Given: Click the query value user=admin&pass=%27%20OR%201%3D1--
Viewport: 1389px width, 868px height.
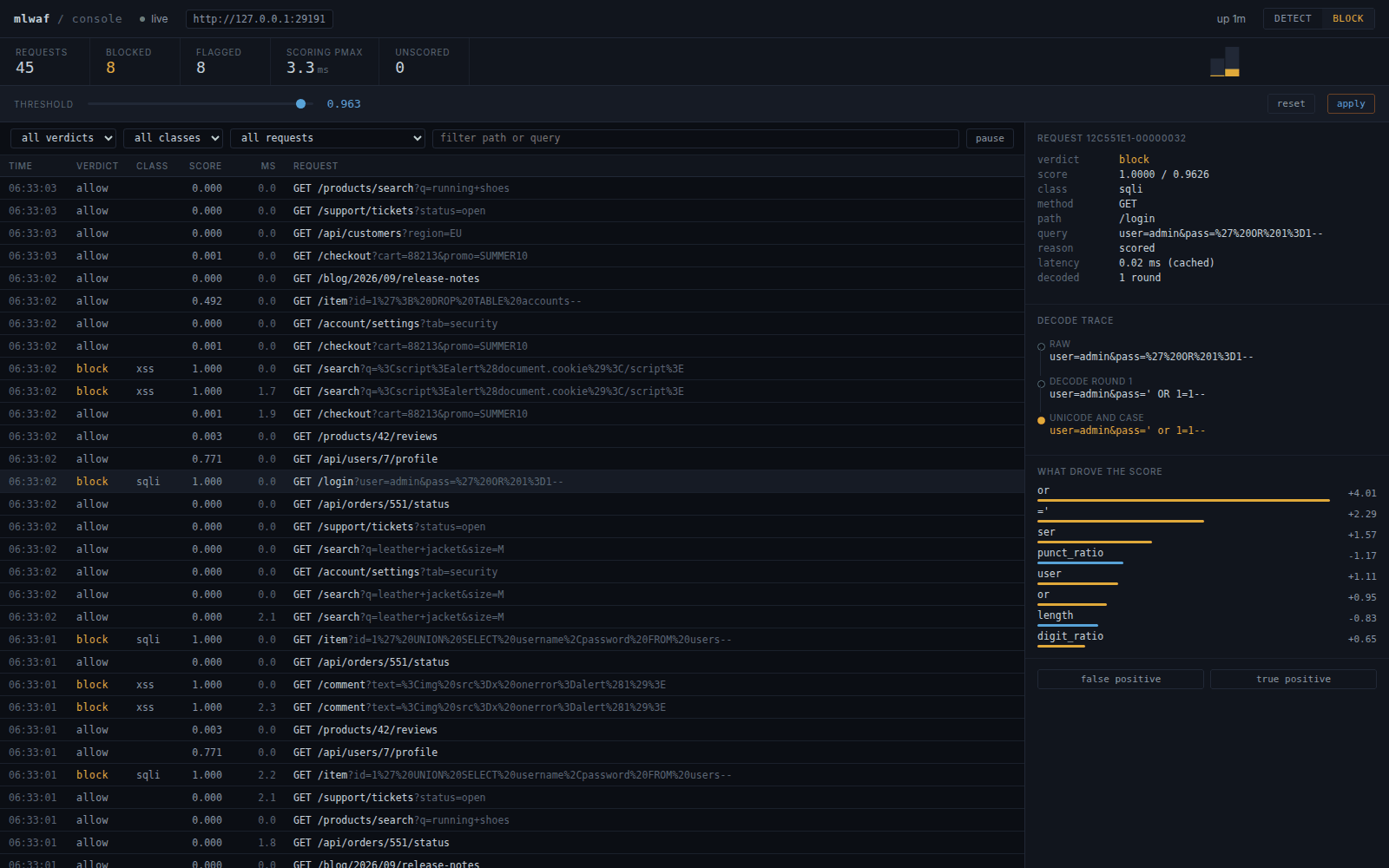Looking at the screenshot, I should [1221, 233].
